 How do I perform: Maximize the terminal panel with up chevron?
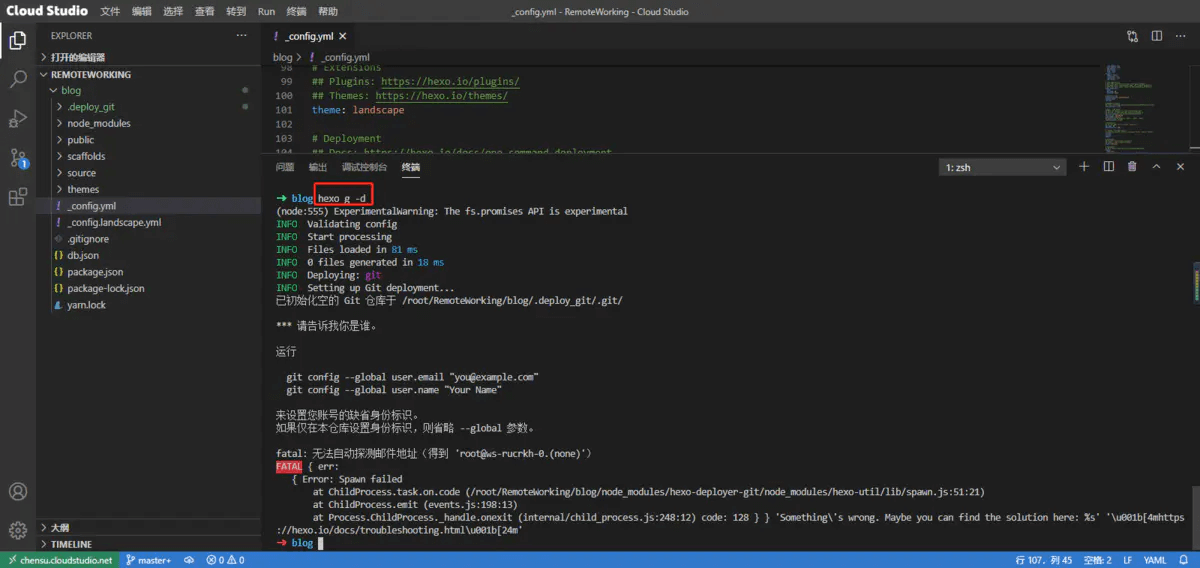[x=1157, y=167]
